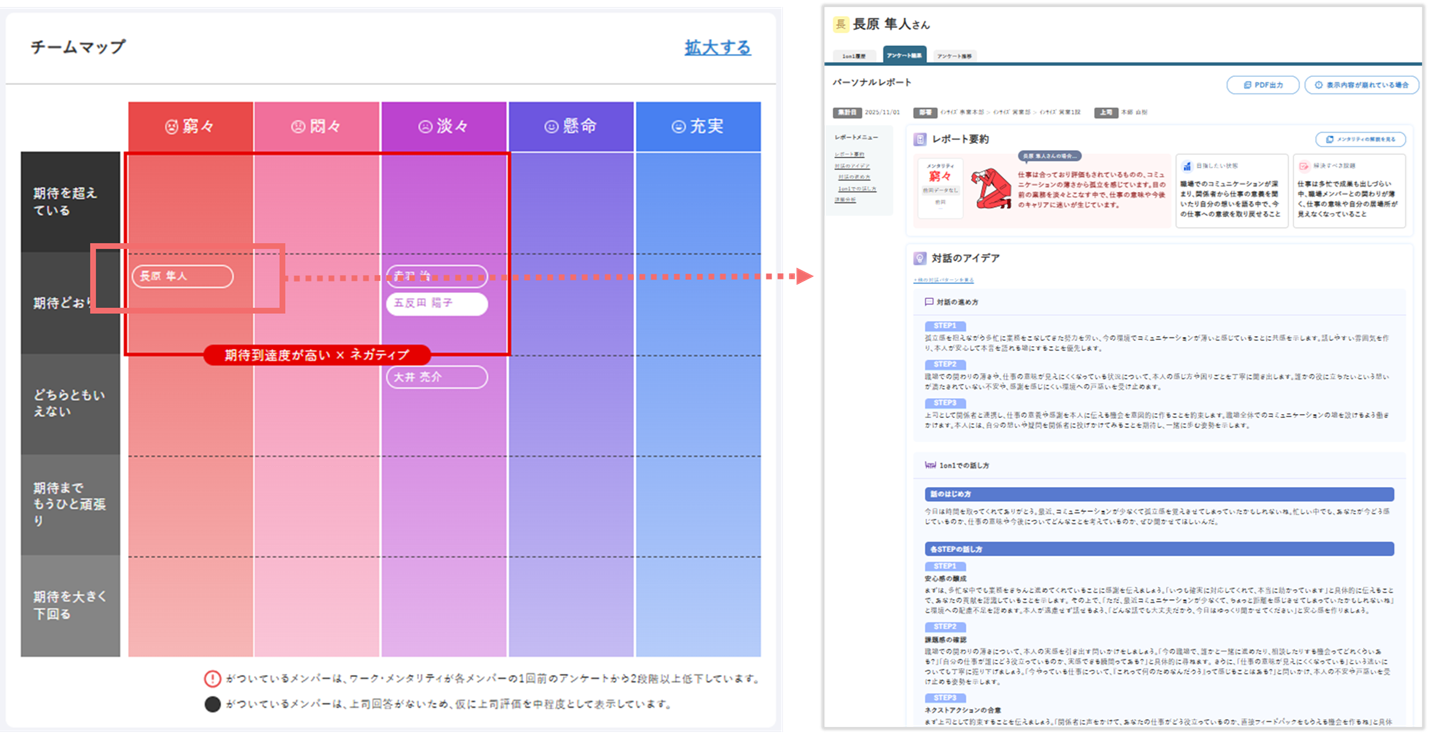Open 1on1での話し方 in report menu

(855, 188)
